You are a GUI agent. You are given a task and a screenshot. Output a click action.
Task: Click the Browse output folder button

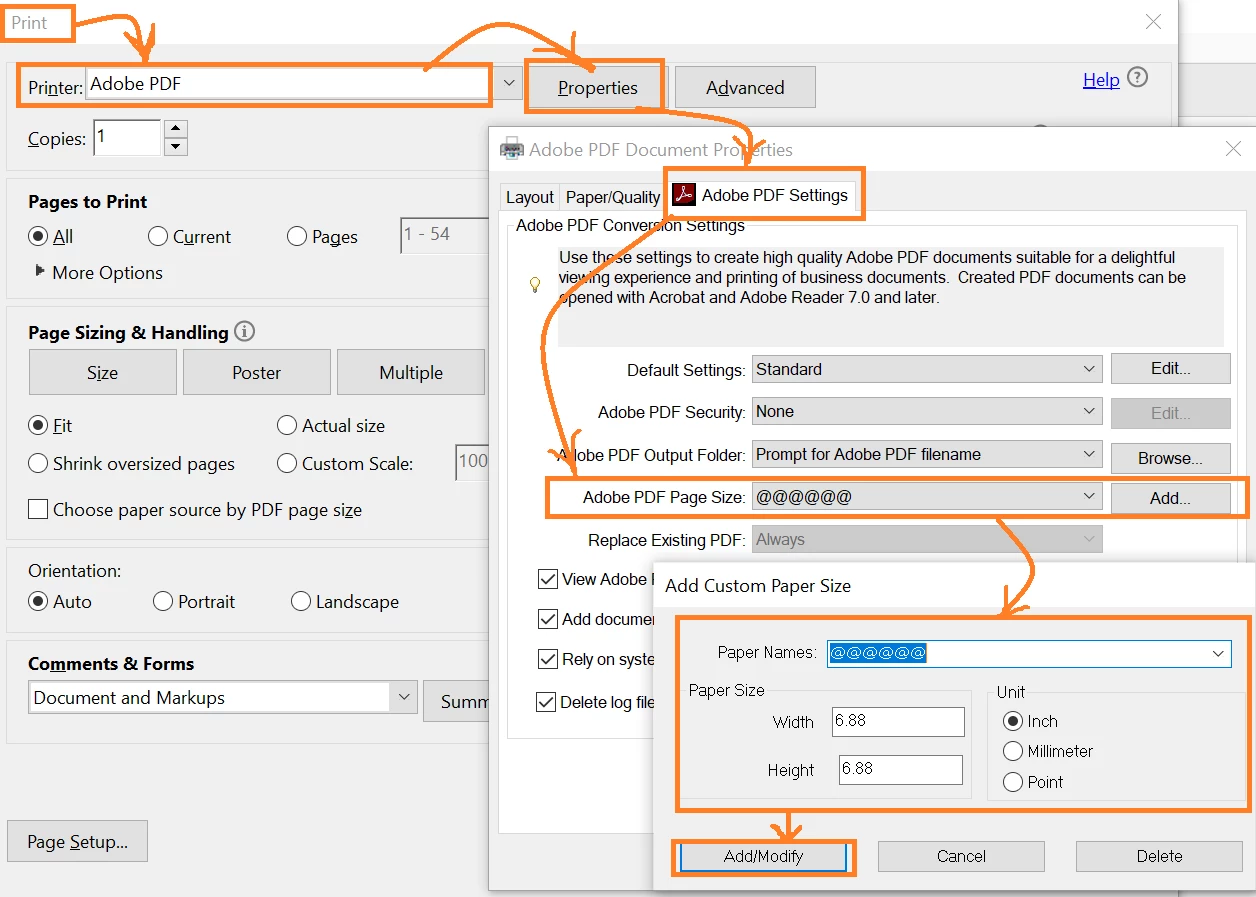point(1171,458)
